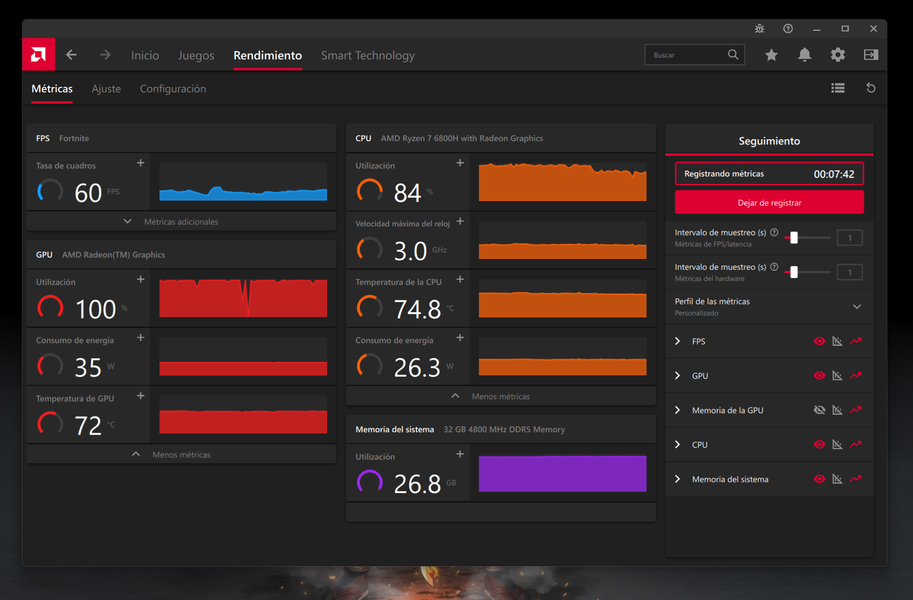Click the bug report icon in title bar
The image size is (913, 600).
(760, 29)
